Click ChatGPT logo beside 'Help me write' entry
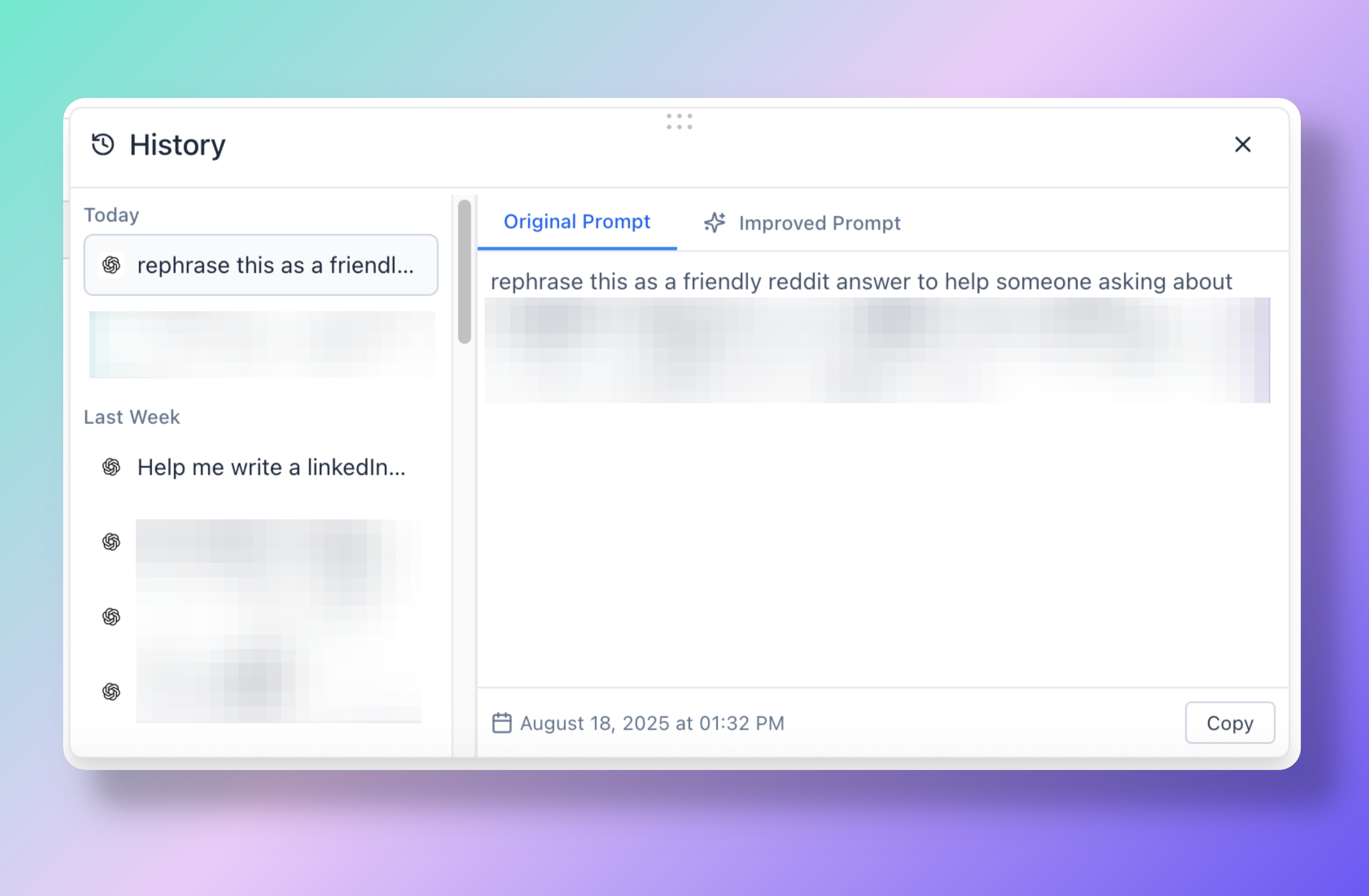The image size is (1369, 896). tap(111, 467)
